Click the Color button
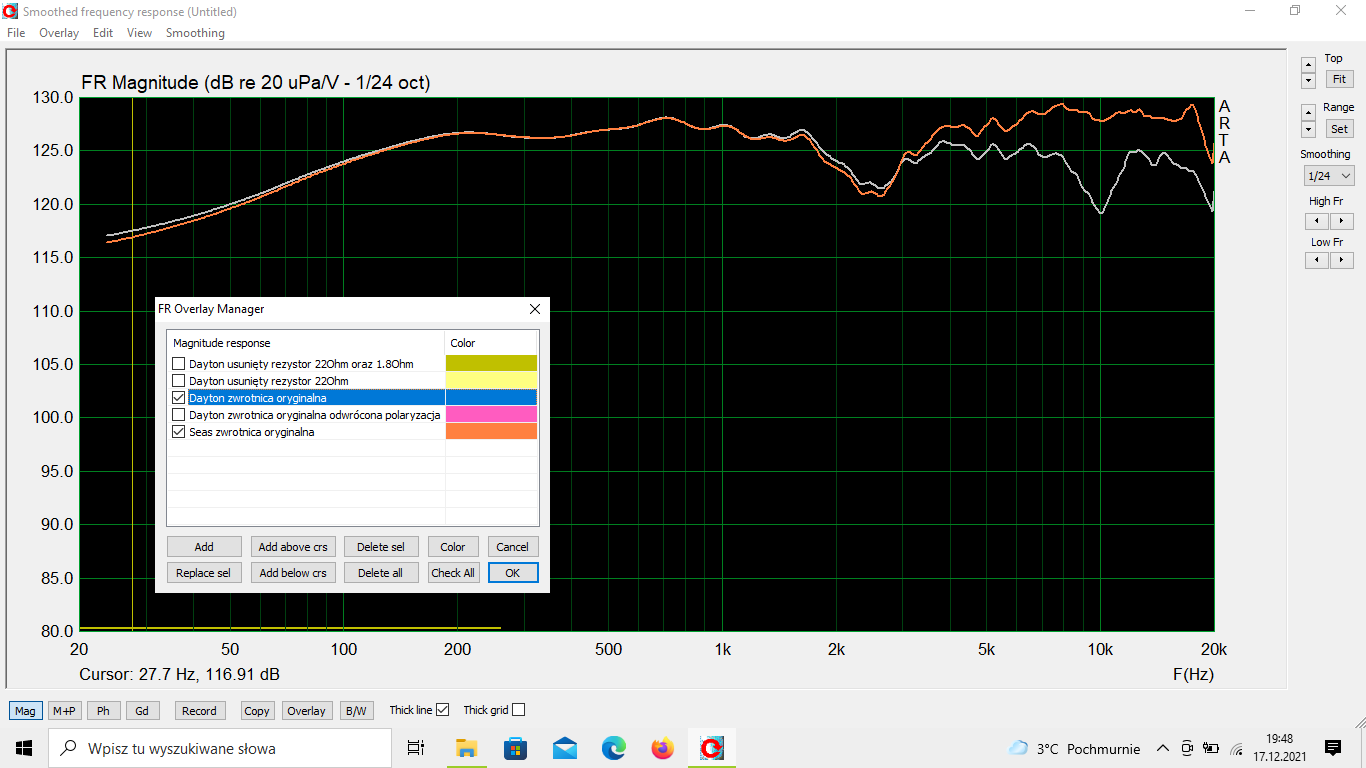Image resolution: width=1366 pixels, height=768 pixels. pyautogui.click(x=453, y=547)
